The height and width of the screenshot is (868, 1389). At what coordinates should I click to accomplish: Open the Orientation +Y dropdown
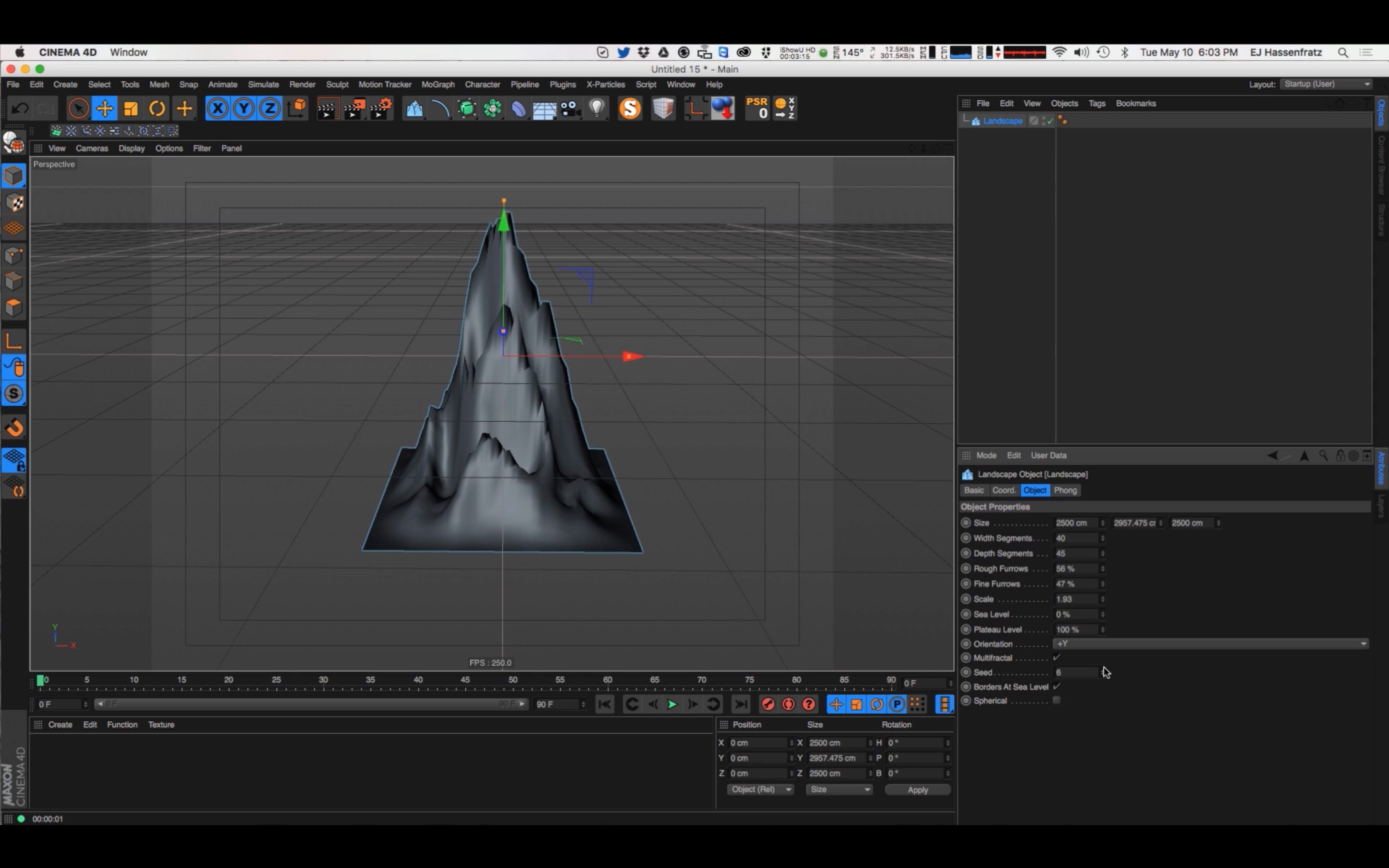1211,644
